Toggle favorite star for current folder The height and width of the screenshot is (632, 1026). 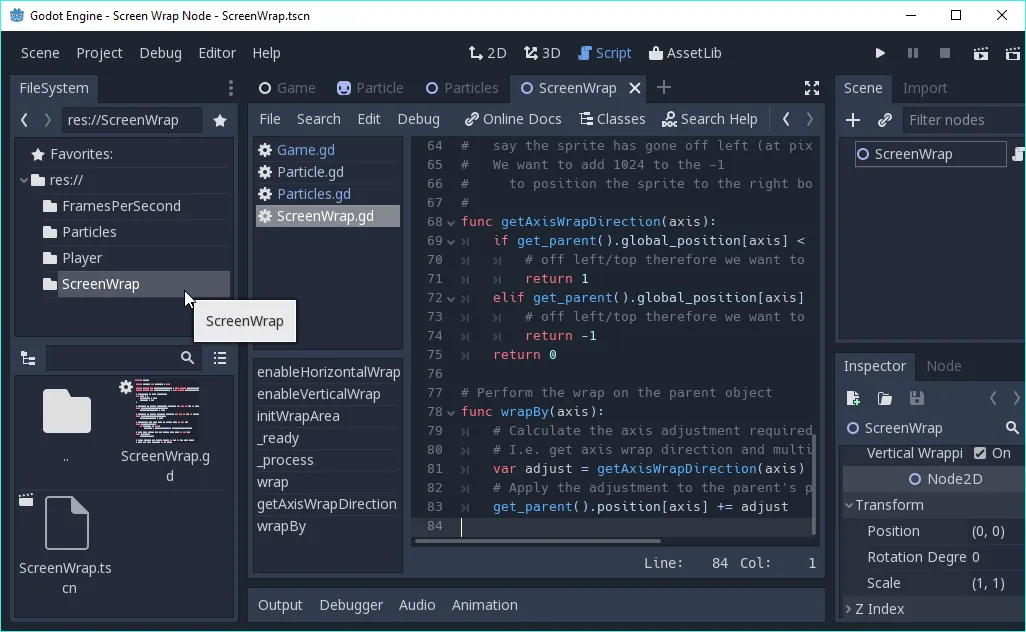(220, 120)
